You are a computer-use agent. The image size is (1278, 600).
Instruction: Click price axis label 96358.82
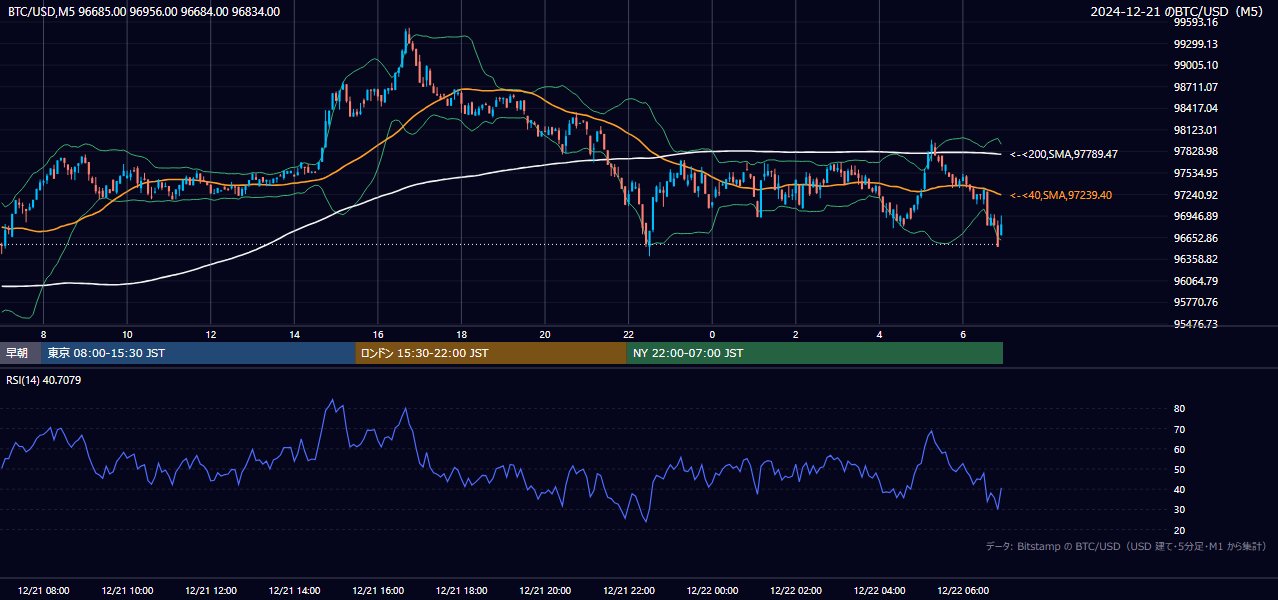(1195, 259)
